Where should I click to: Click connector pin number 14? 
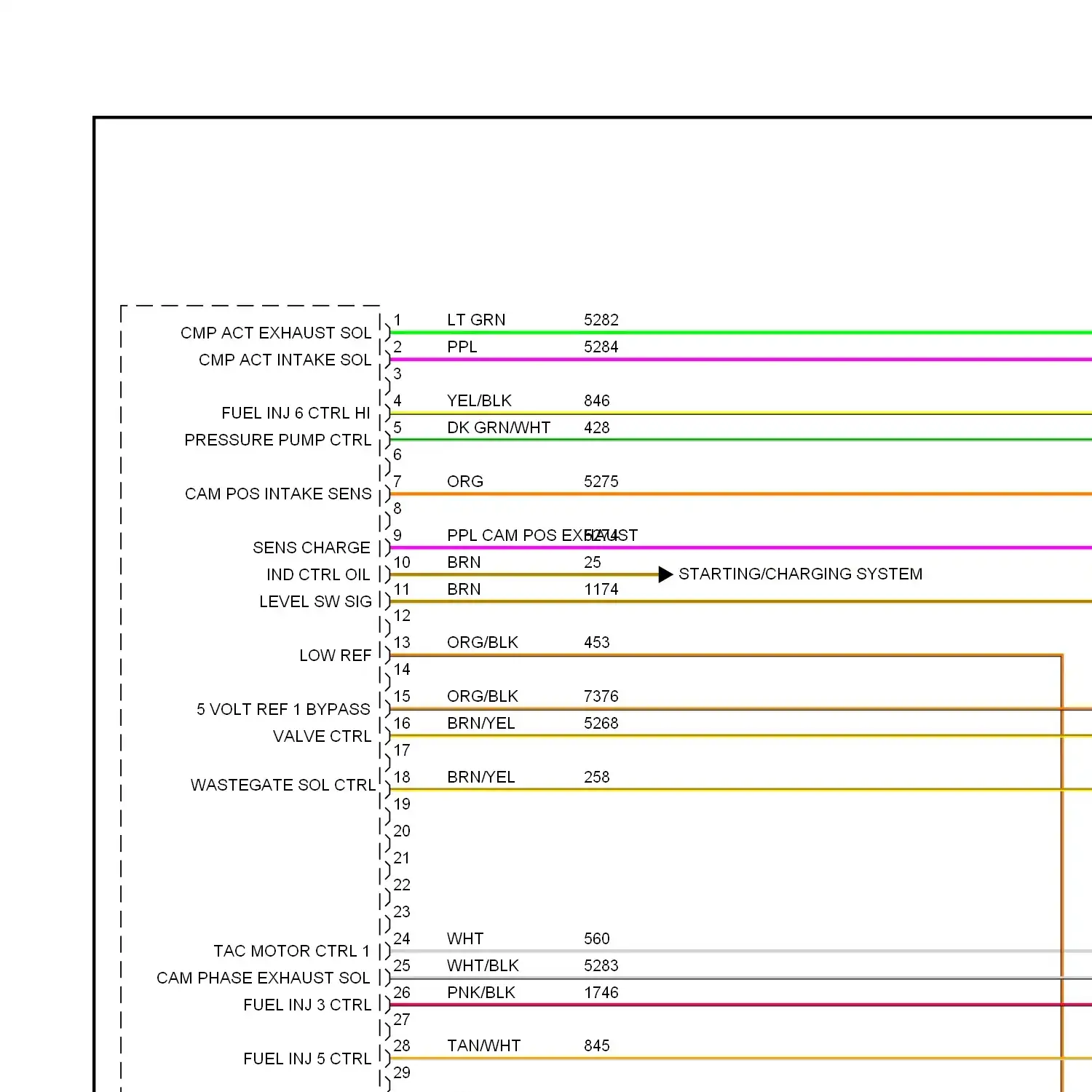[402, 670]
